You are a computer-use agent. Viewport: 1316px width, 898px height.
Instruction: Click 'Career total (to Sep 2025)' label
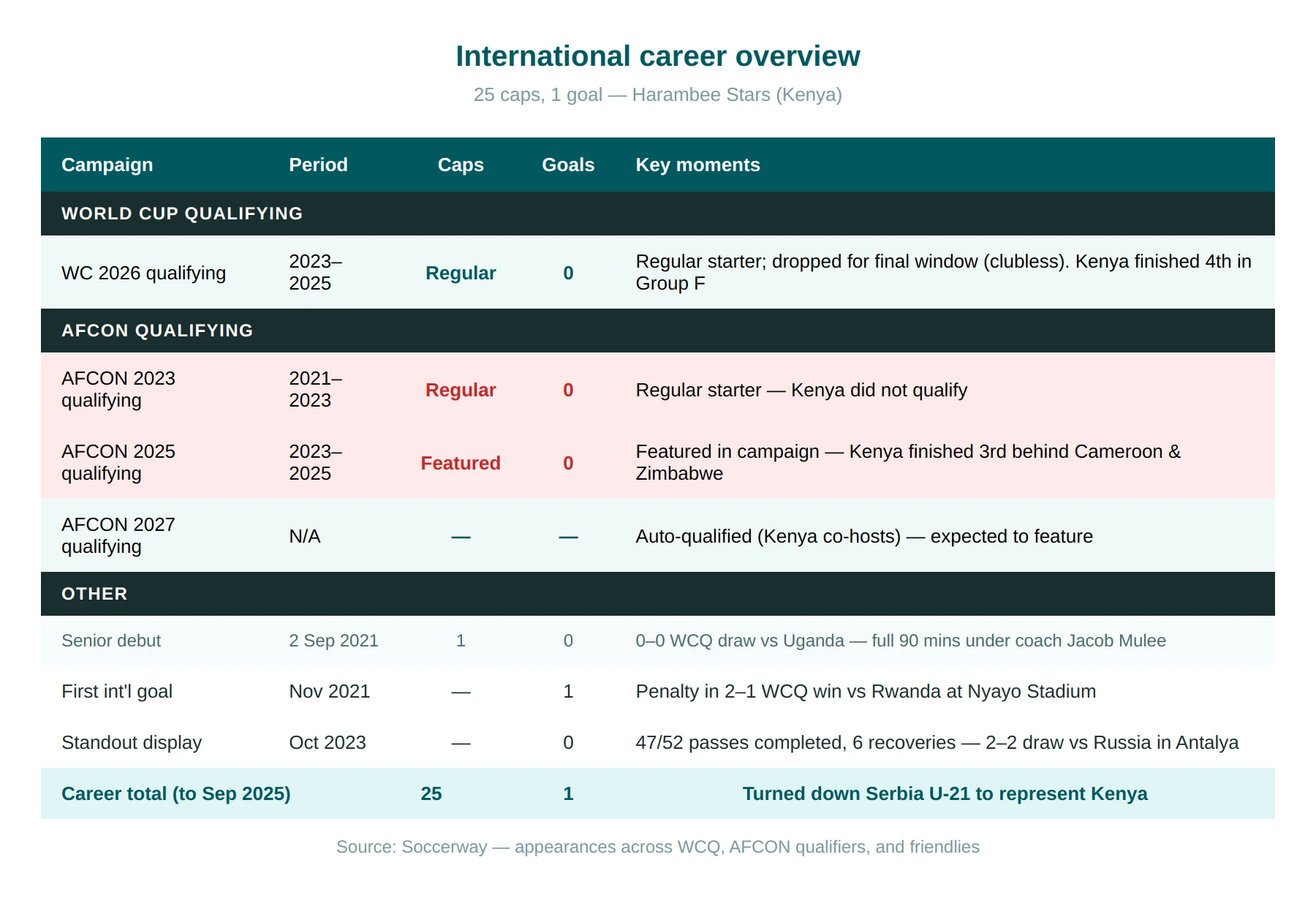tap(176, 793)
